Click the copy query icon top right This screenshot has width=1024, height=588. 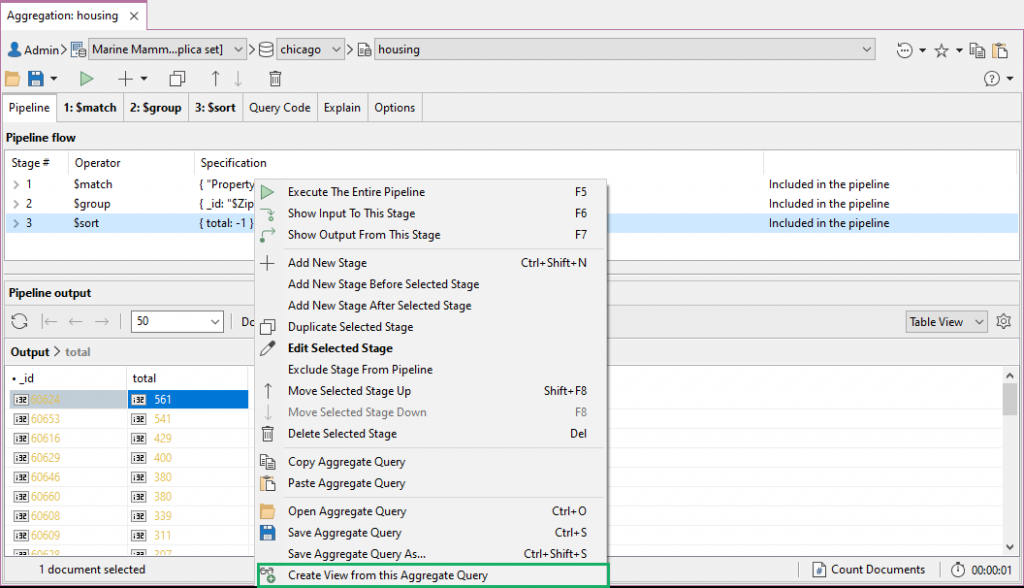pyautogui.click(x=977, y=50)
